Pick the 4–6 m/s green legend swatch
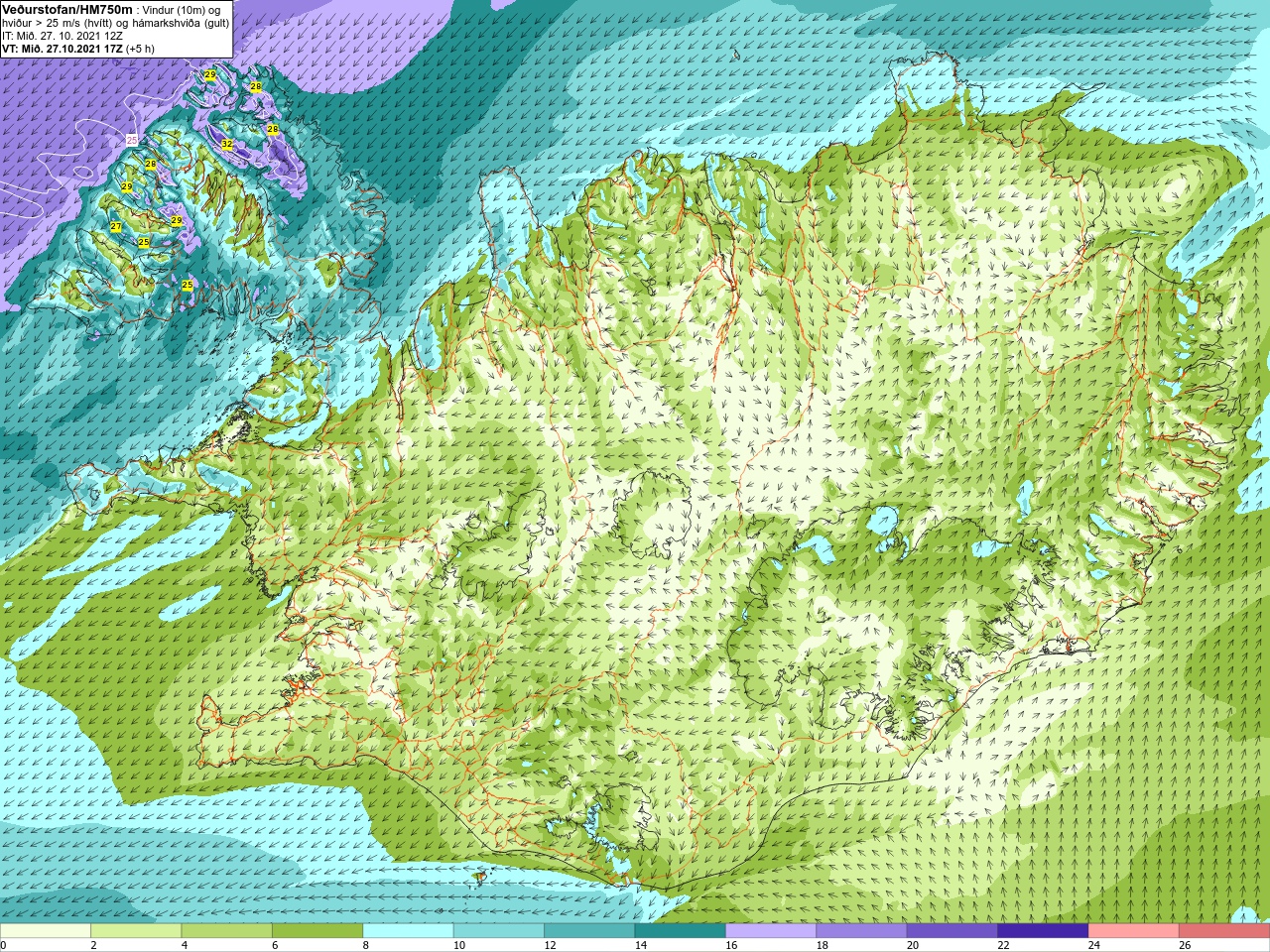 tap(227, 930)
